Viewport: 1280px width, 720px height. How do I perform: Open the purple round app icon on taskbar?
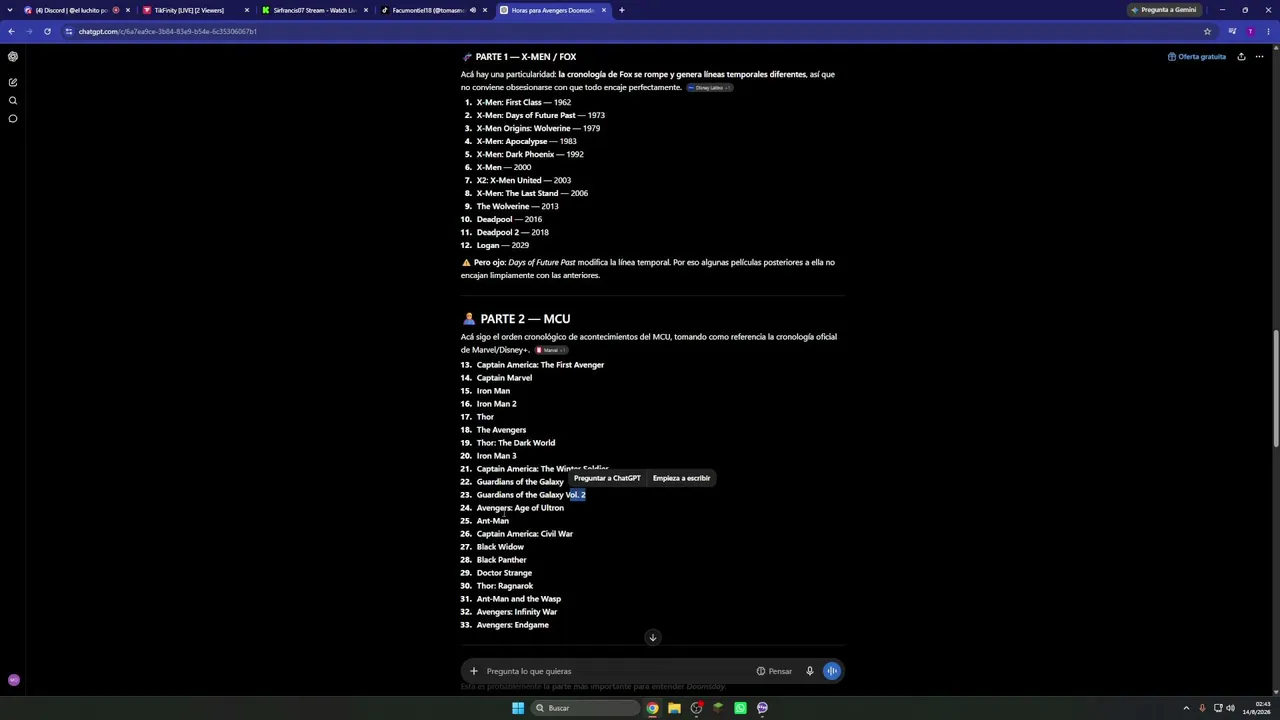pos(762,708)
